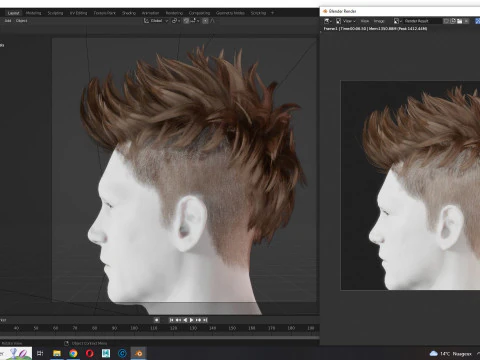Open the Compositing workspace tab
The height and width of the screenshot is (360, 480).
pyautogui.click(x=199, y=13)
